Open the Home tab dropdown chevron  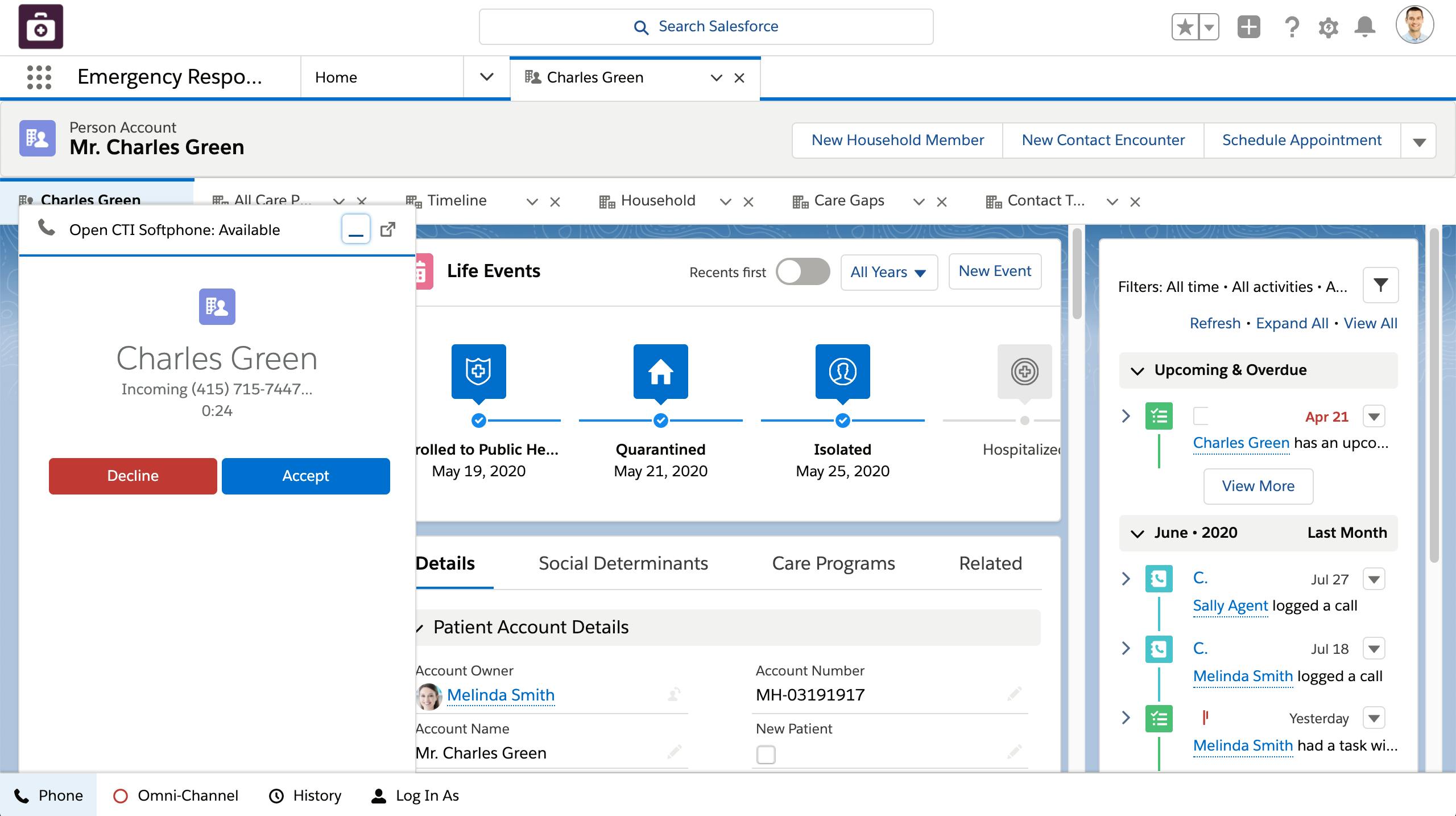pos(487,77)
